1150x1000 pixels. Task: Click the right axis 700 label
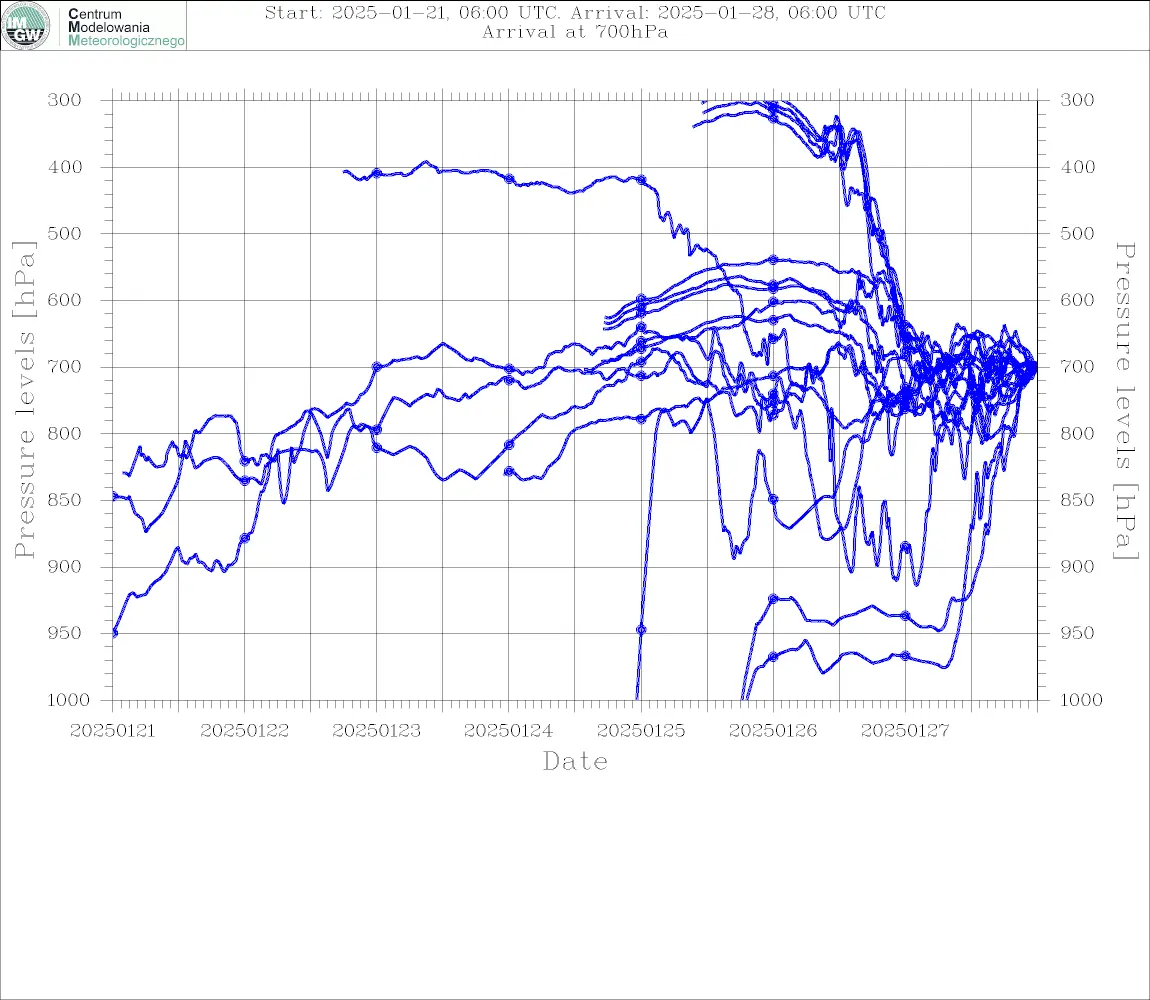pyautogui.click(x=1077, y=367)
